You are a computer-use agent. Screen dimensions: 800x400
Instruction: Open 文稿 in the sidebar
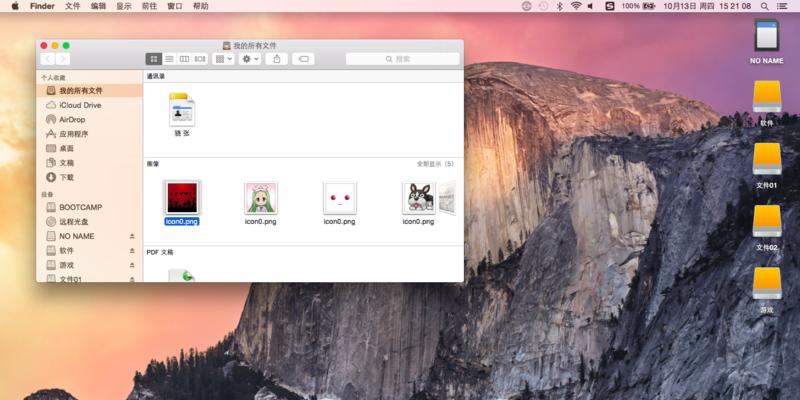pos(90,163)
